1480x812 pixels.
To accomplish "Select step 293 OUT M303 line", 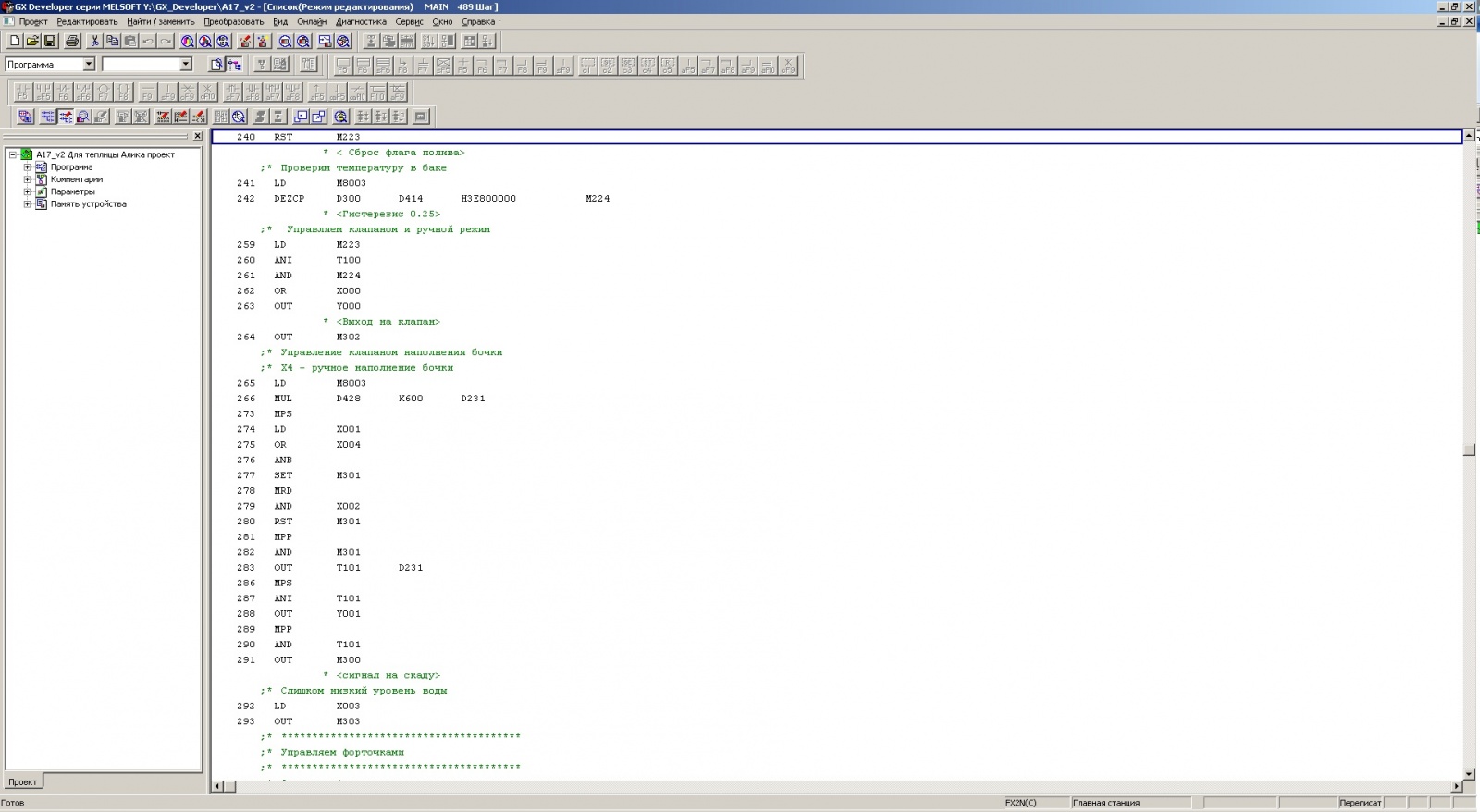I will tap(837, 721).
